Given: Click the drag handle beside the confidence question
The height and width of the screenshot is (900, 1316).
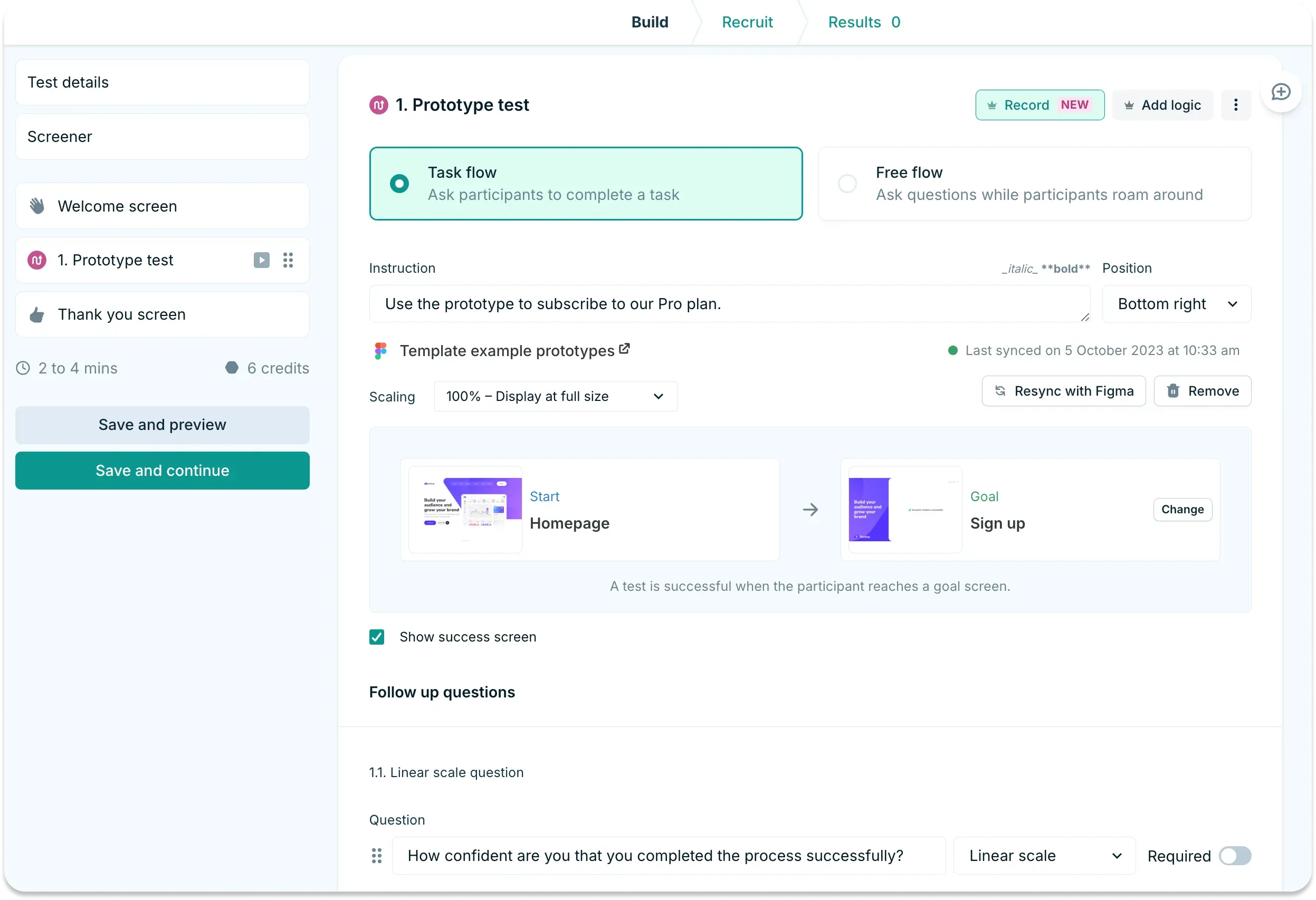Looking at the screenshot, I should coord(377,855).
